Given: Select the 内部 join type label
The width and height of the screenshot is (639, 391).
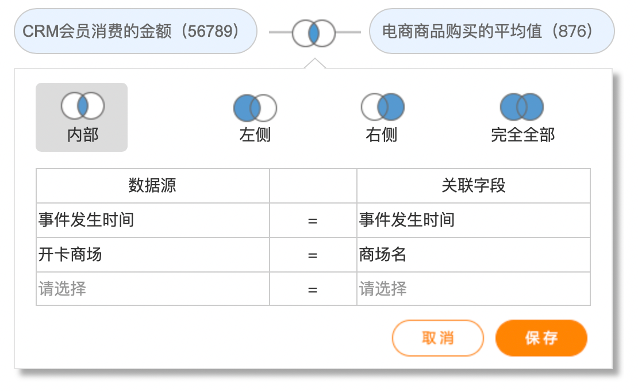Looking at the screenshot, I should 83,135.
